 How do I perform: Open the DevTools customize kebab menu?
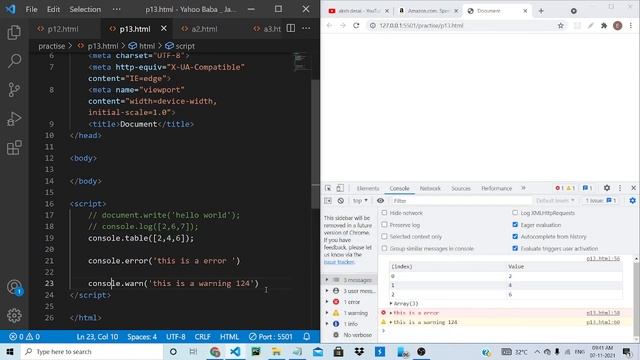click(620, 188)
